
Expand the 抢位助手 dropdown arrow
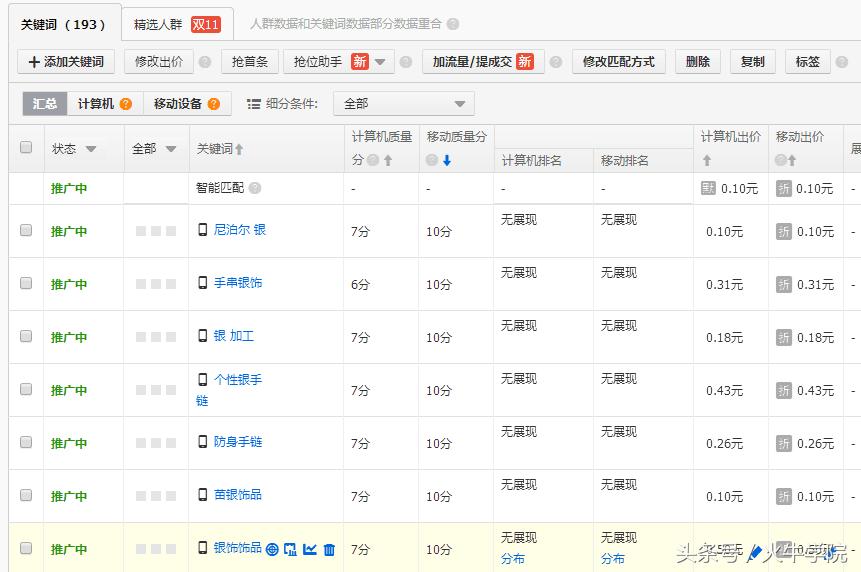click(380, 62)
